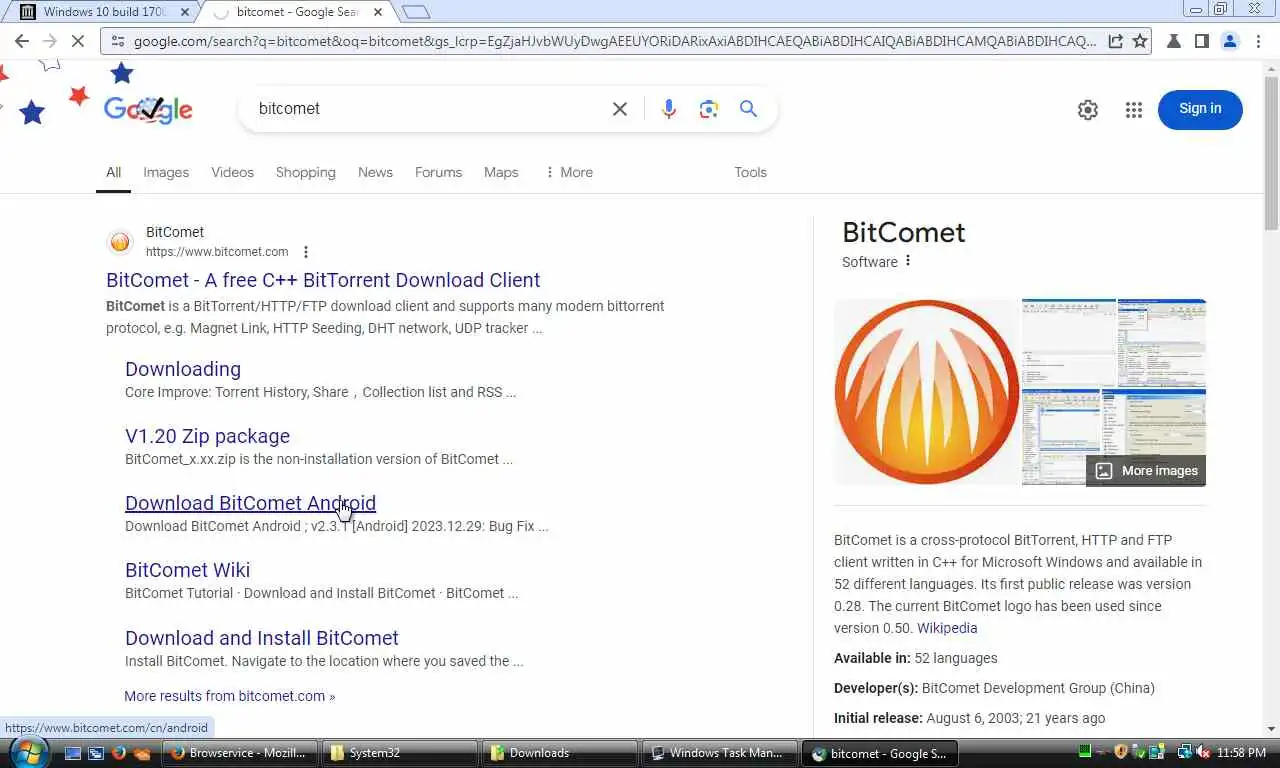Open Chrome Labs flask icon
The image size is (1280, 768).
point(1174,41)
